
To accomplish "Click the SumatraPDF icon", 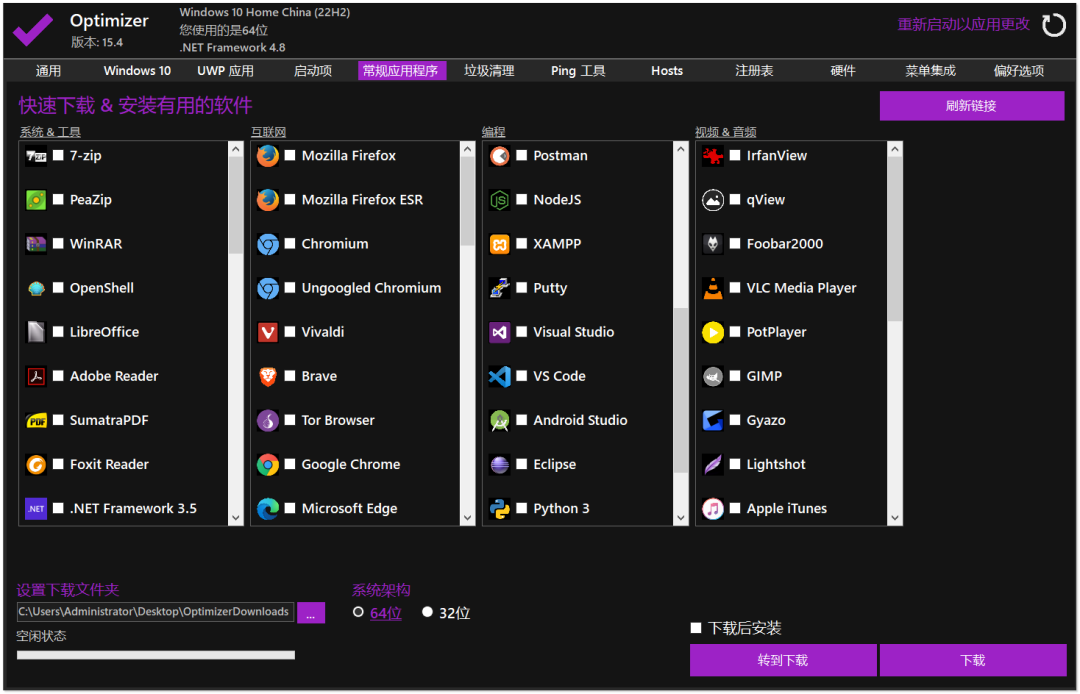I will (36, 421).
